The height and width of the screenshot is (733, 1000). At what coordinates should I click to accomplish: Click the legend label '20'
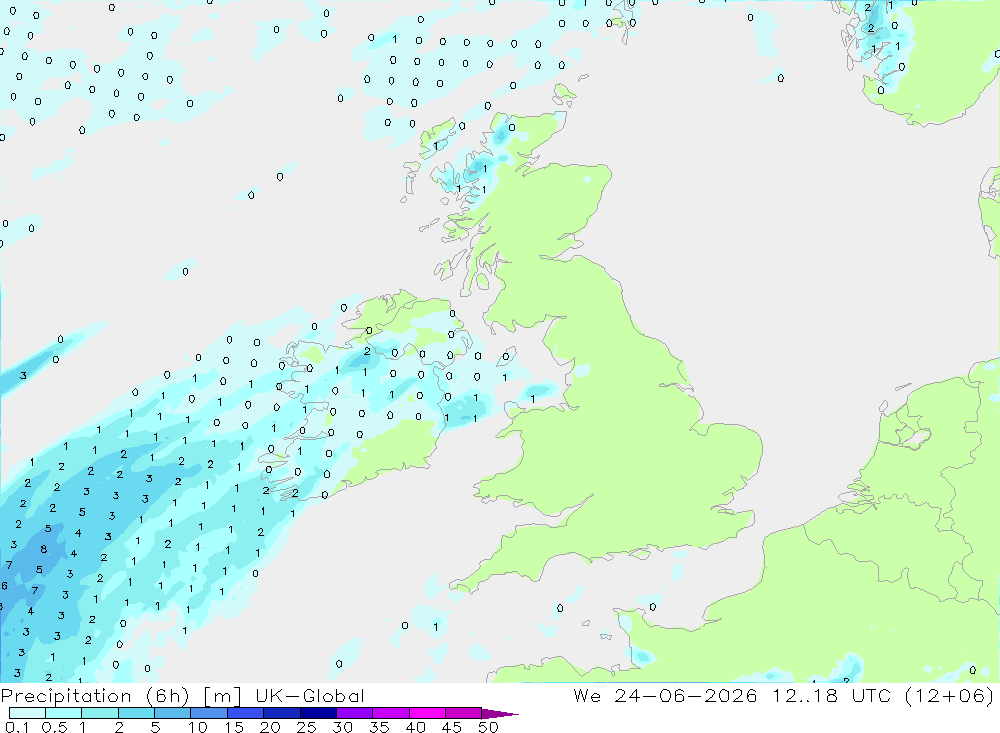tap(270, 727)
